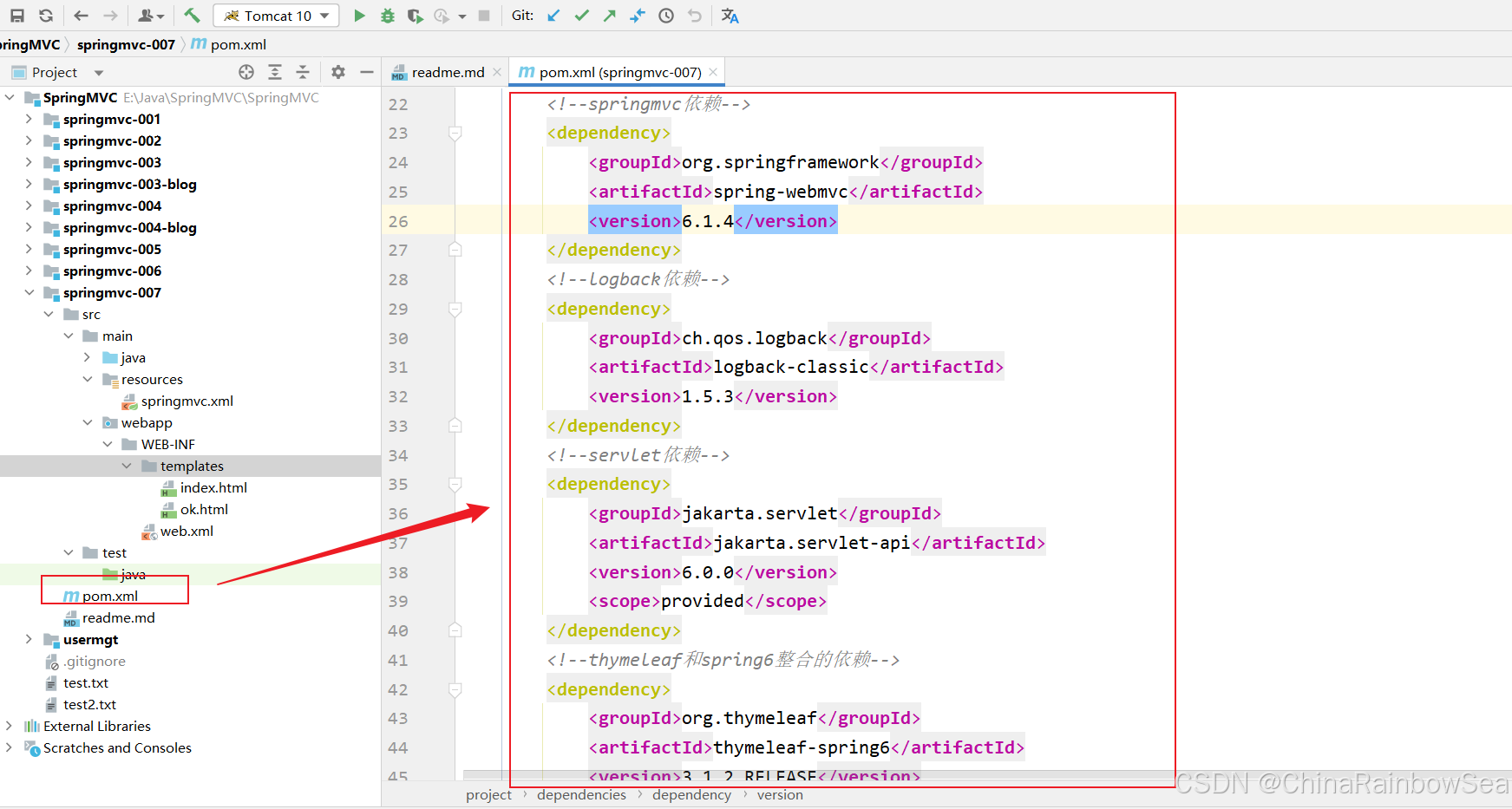Open index.html under templates
The image size is (1512, 809).
[x=205, y=487]
